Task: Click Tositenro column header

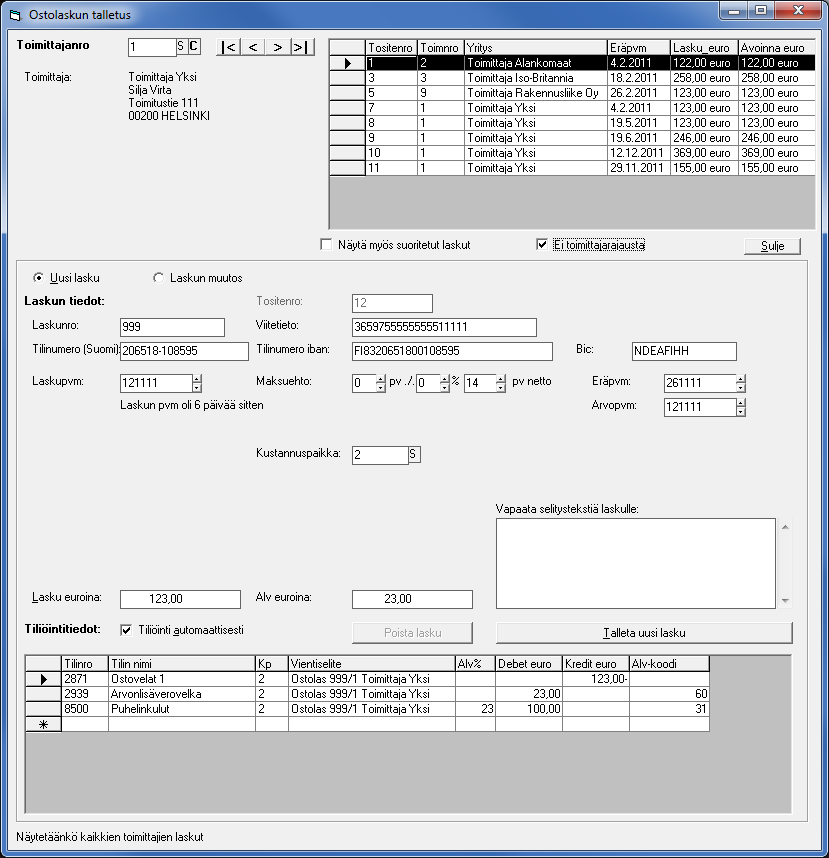Action: (391, 48)
